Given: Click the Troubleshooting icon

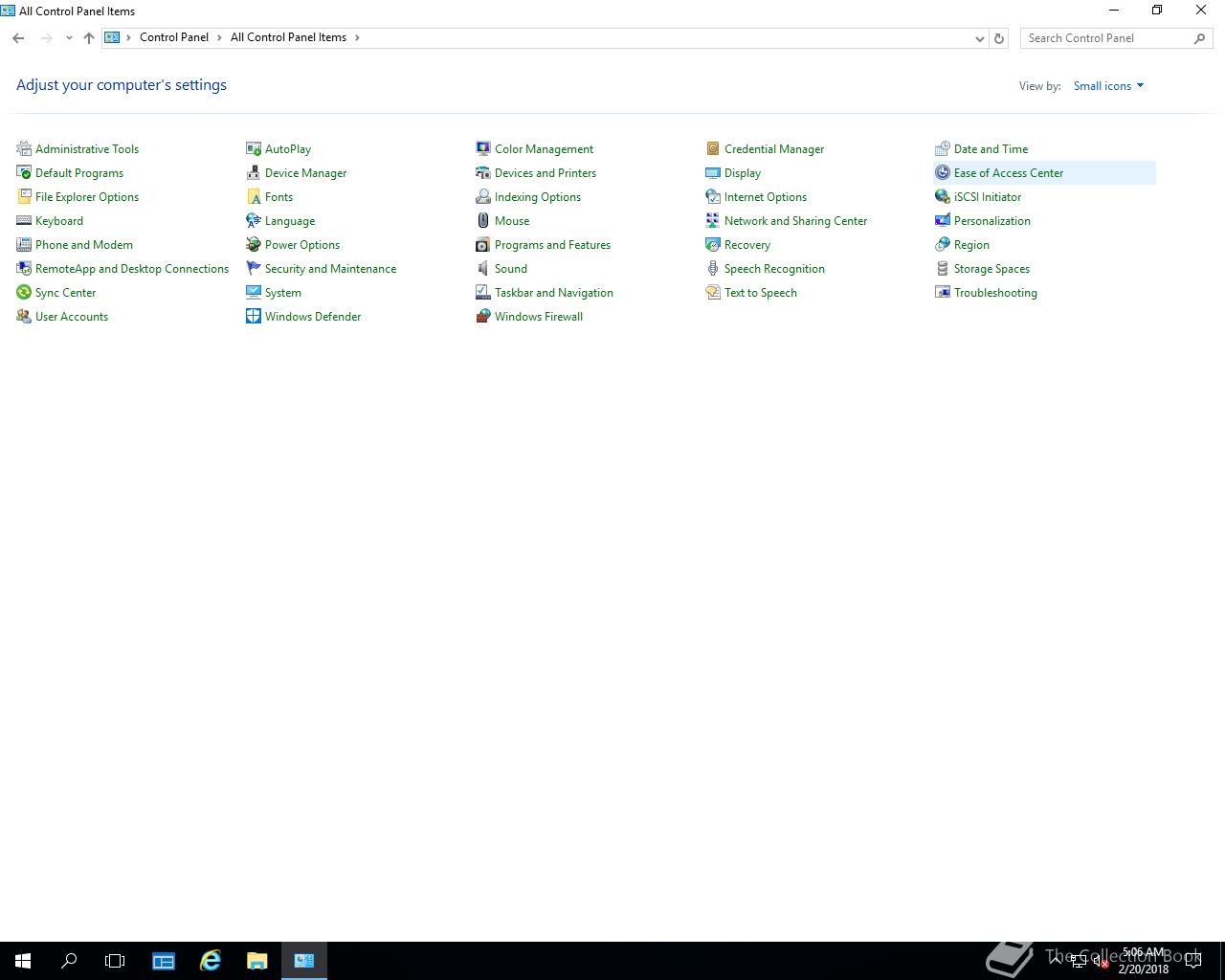Looking at the screenshot, I should (x=943, y=292).
